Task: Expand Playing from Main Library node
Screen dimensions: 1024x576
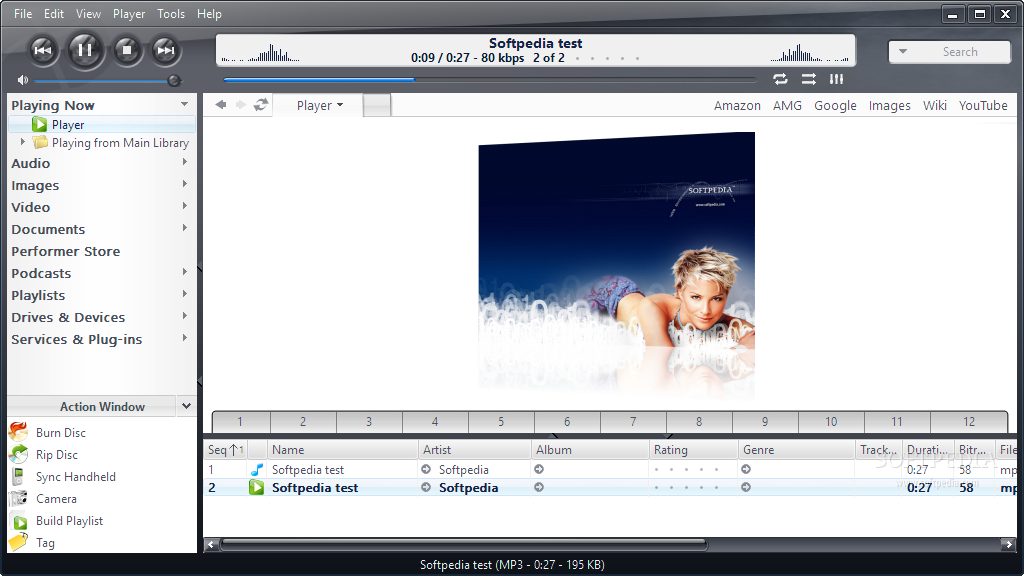Action: point(23,142)
